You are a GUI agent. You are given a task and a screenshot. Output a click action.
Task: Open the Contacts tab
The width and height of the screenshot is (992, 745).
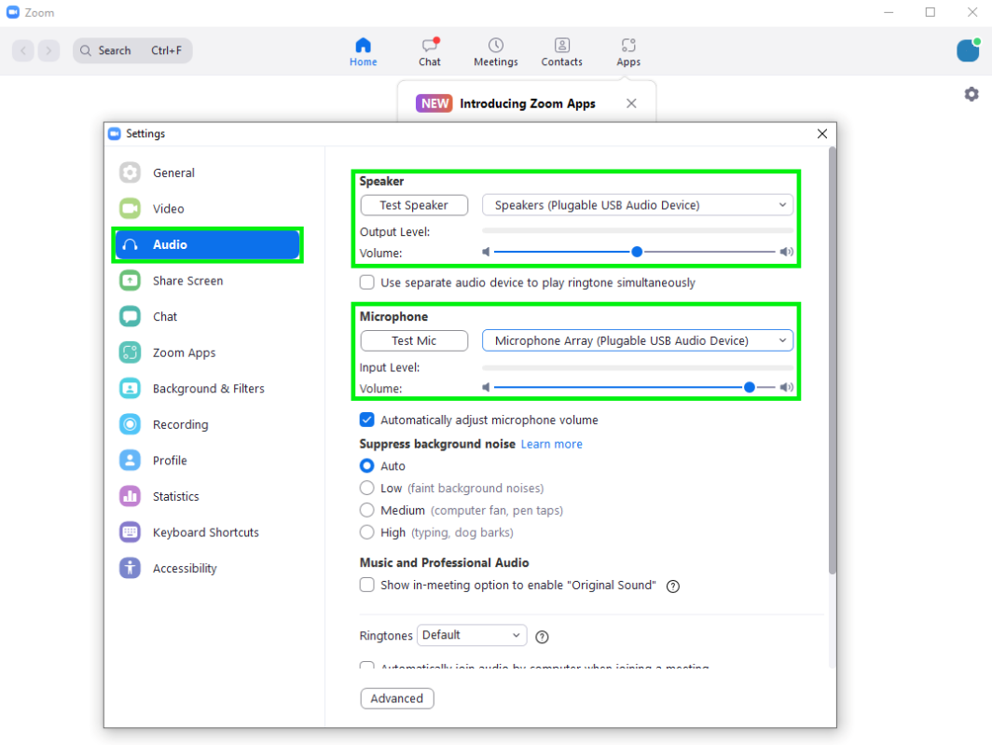[x=561, y=51]
